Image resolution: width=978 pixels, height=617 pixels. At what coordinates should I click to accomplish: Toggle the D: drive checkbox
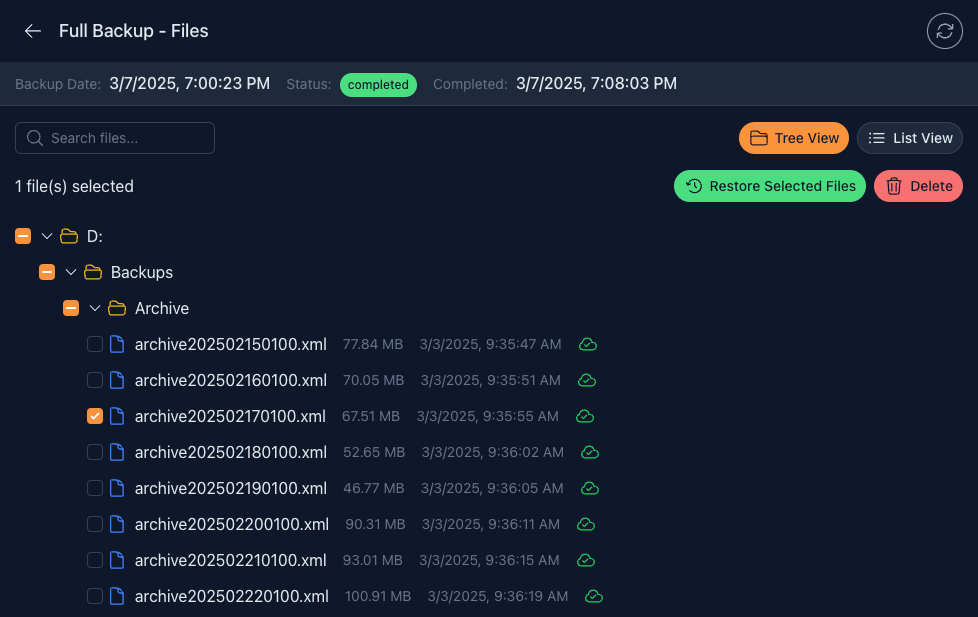[x=23, y=236]
